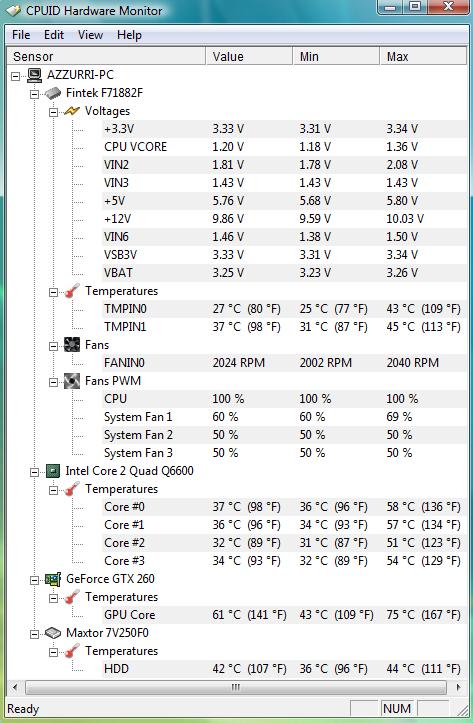Click the AZZURRI-PC computer icon
The width and height of the screenshot is (473, 723).
tap(35, 75)
